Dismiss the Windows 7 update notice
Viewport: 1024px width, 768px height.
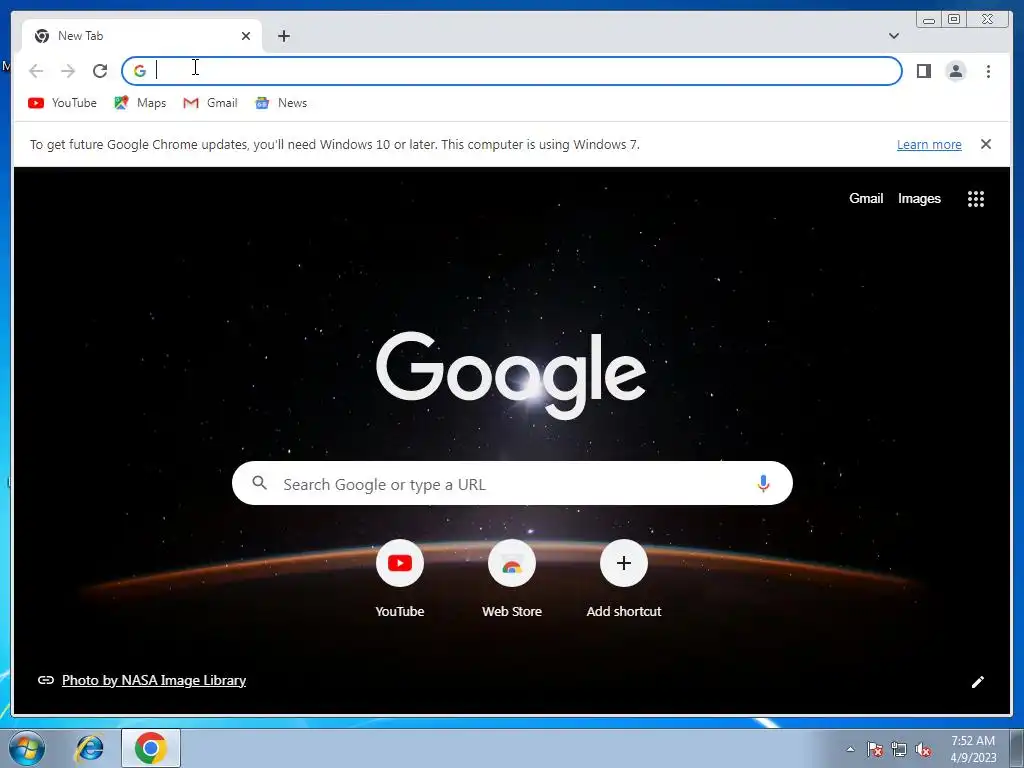[985, 144]
